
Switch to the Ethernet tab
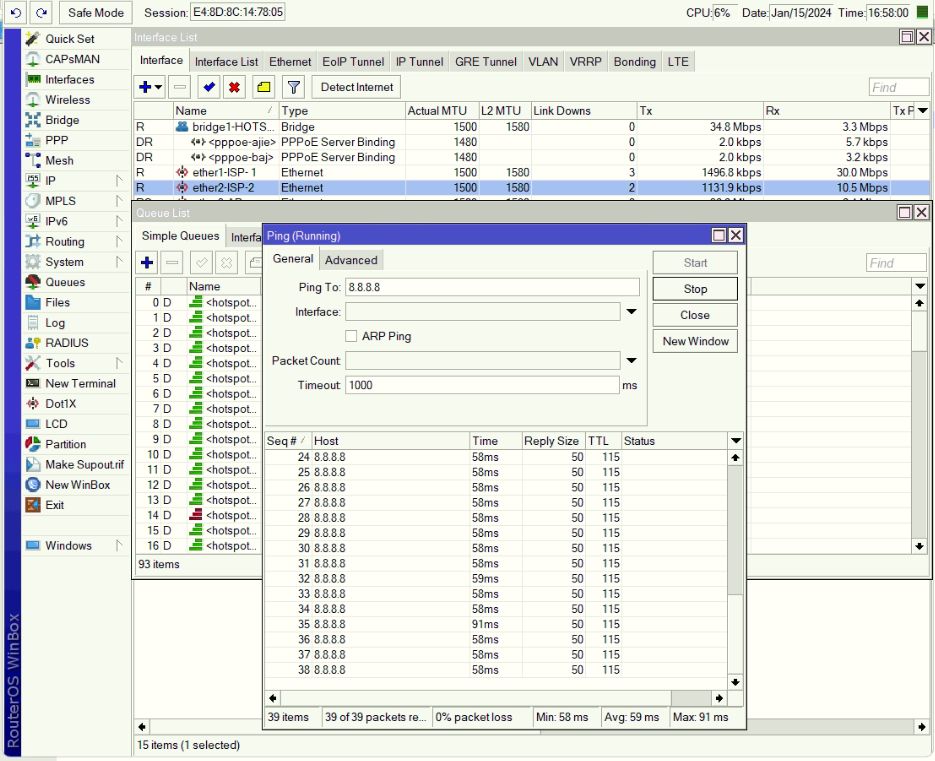point(290,62)
